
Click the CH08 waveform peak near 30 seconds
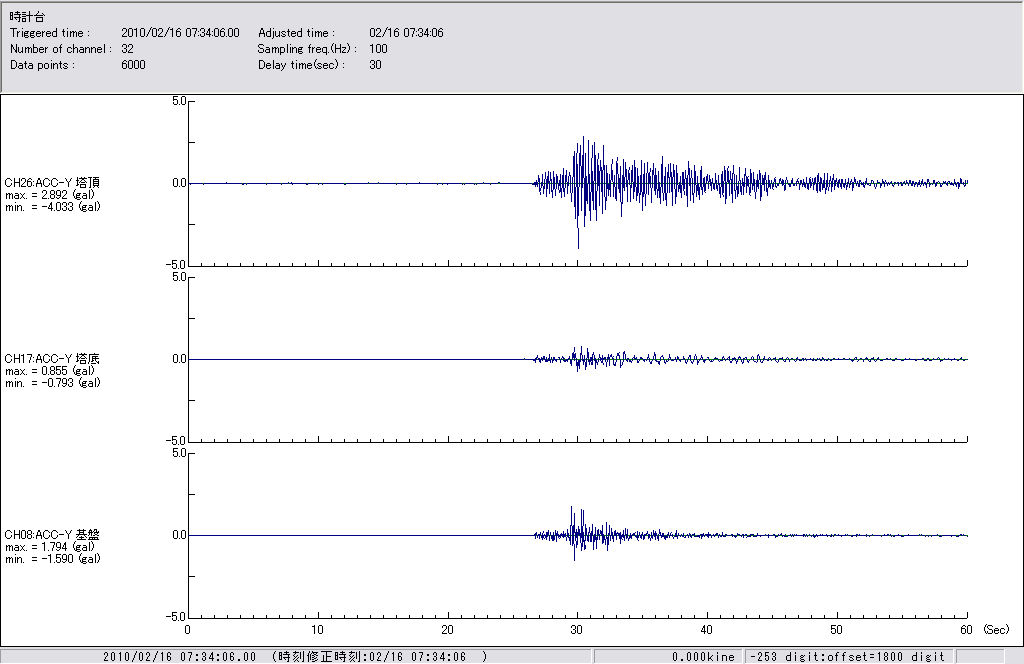pyautogui.click(x=571, y=508)
